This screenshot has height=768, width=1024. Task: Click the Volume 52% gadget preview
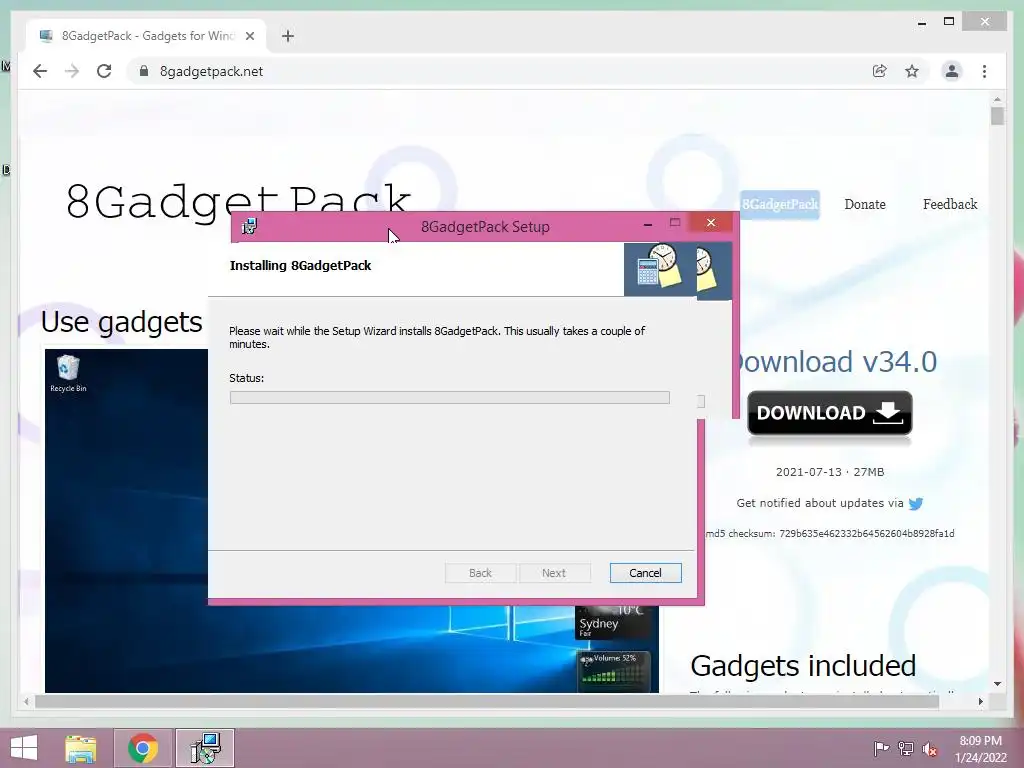pos(612,671)
